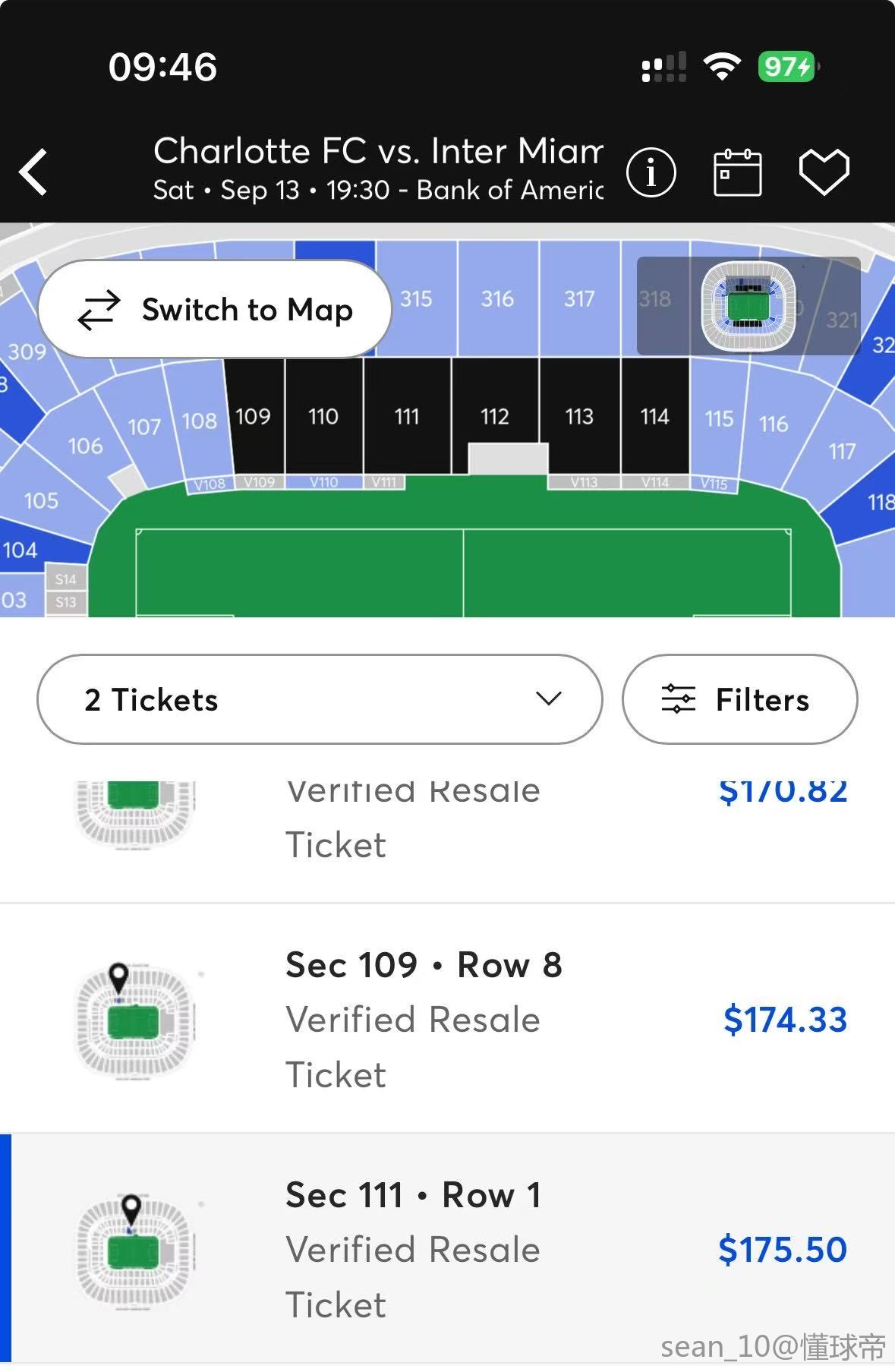Open the Filters options
Viewport: 895px width, 1372px height.
point(739,699)
